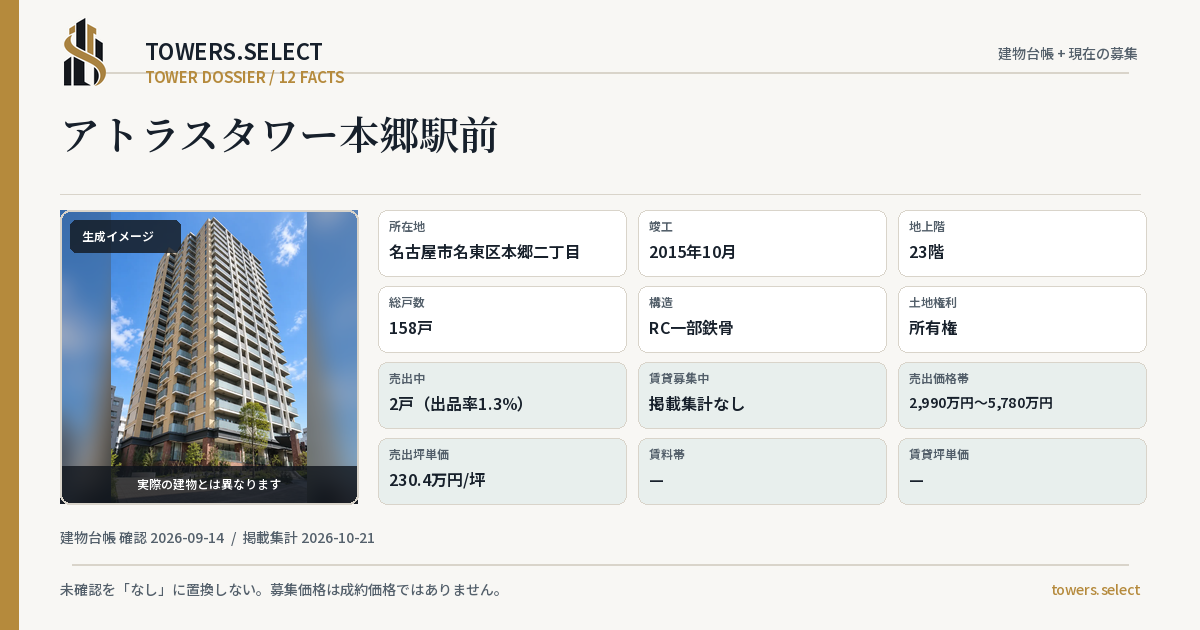This screenshot has height=630, width=1200.
Task: Click the 建物台帳 + 現在の募集 header text
Action: click(1068, 53)
